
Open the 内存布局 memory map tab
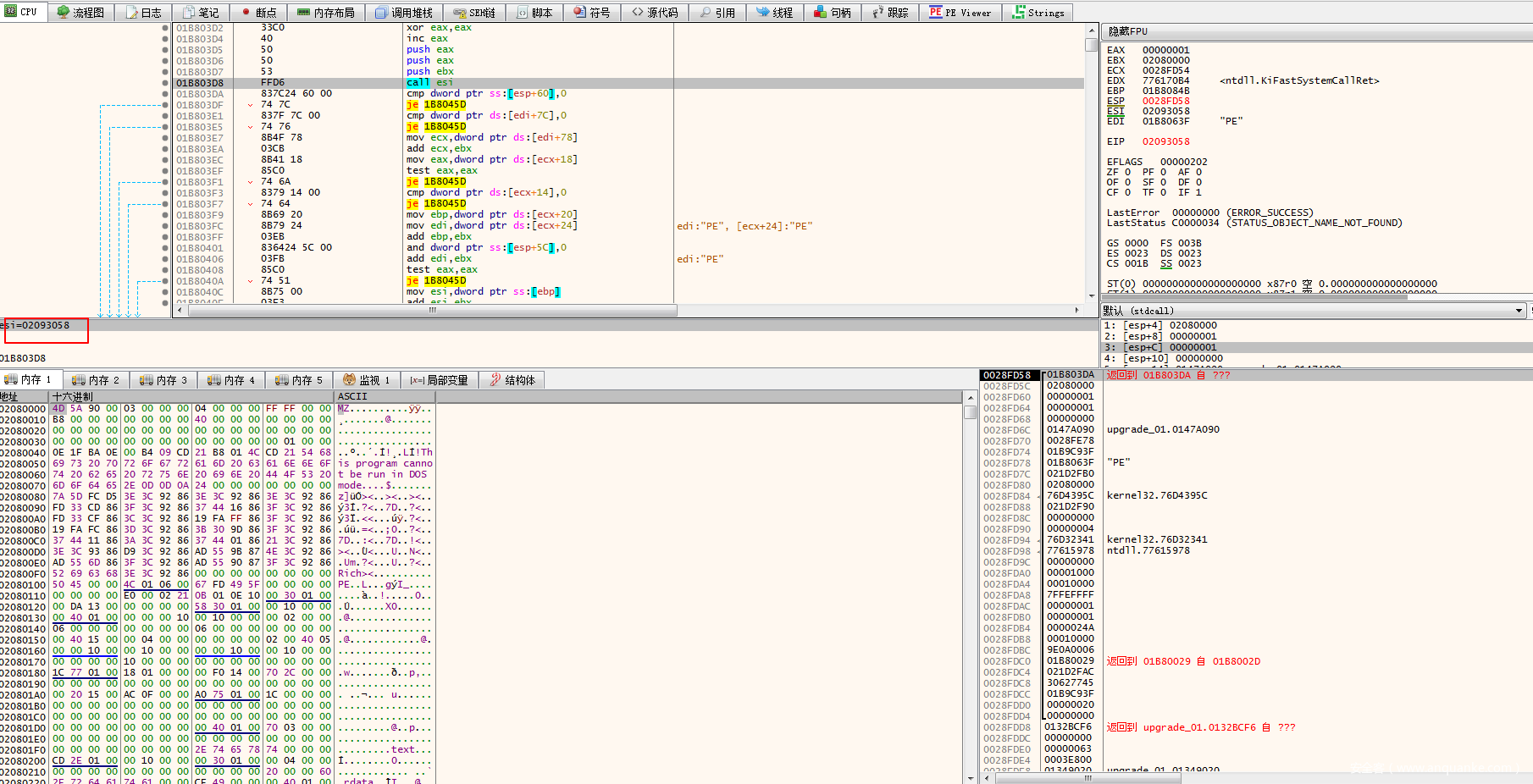(326, 13)
